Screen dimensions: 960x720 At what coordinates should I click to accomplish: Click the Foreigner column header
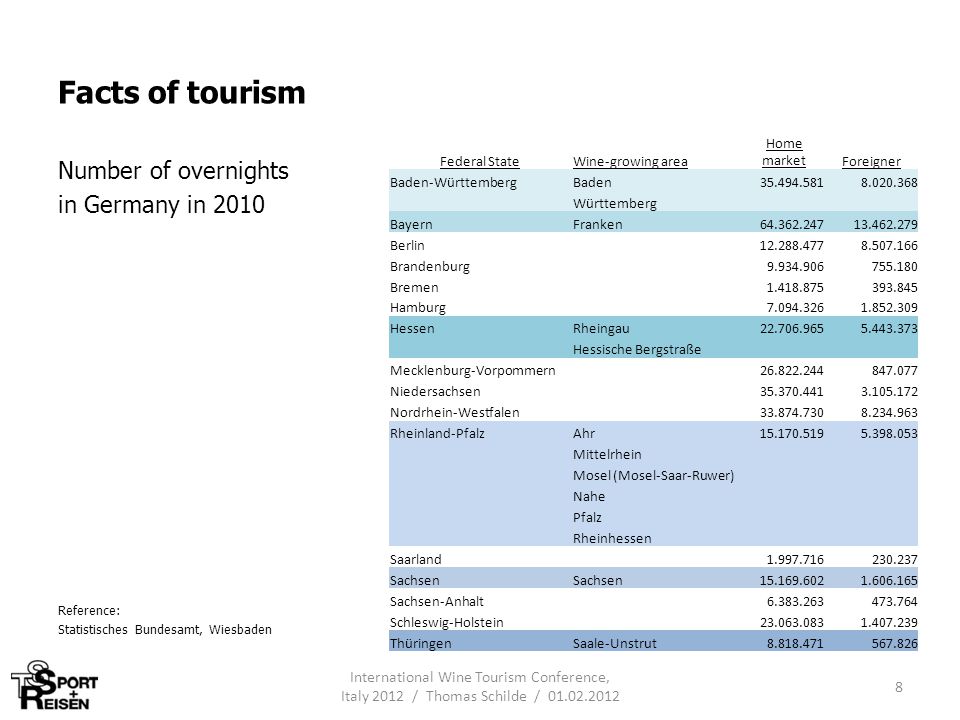871,162
